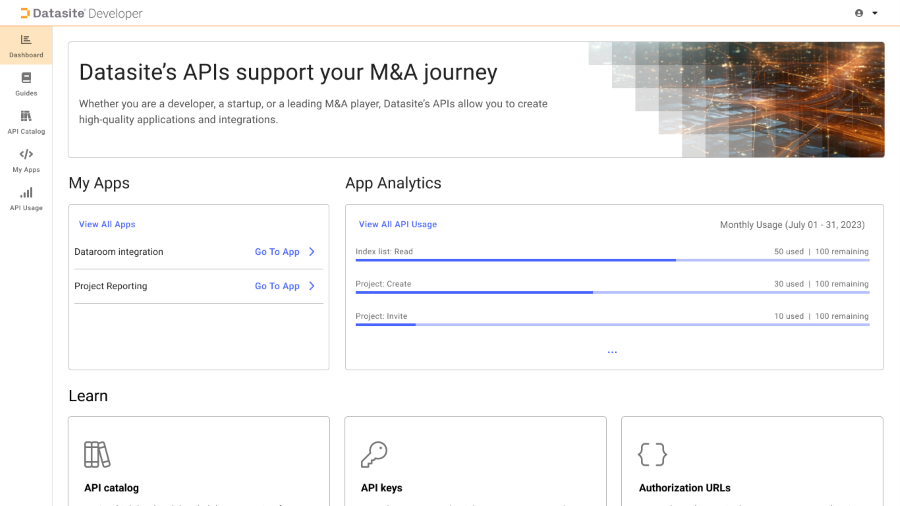Viewport: 900px width, 506px height.
Task: Click the user account profile icon
Action: (x=858, y=13)
